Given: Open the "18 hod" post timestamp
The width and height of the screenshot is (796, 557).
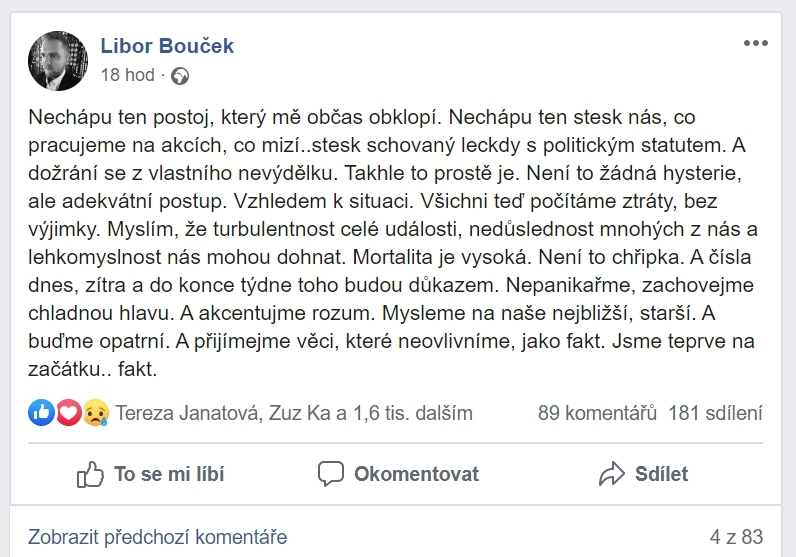Looking at the screenshot, I should (128, 75).
